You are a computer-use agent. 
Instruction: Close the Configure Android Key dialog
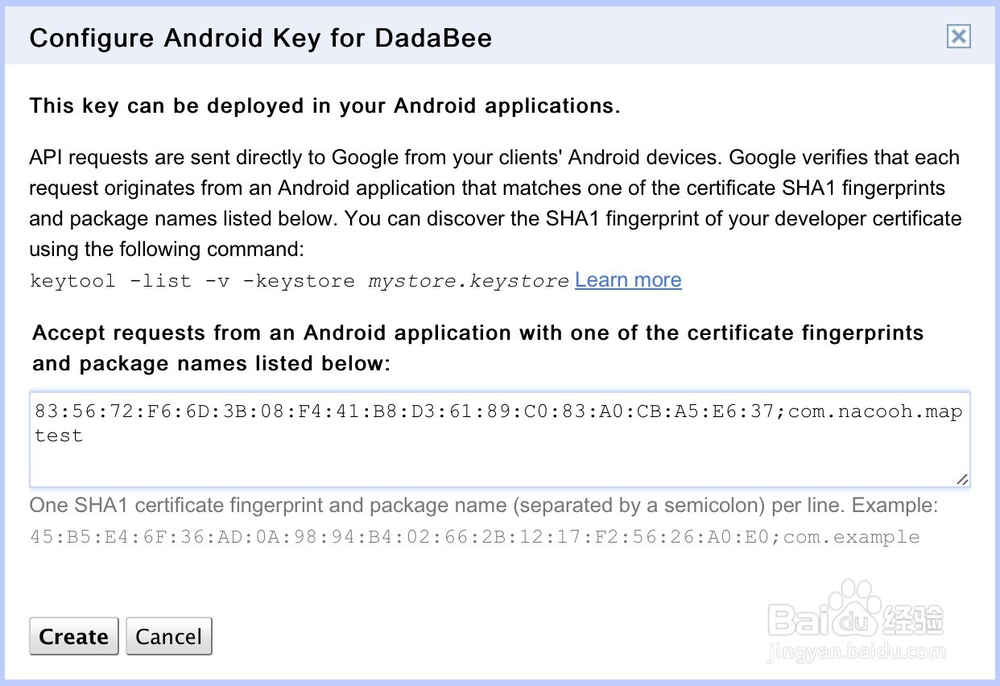click(x=958, y=37)
